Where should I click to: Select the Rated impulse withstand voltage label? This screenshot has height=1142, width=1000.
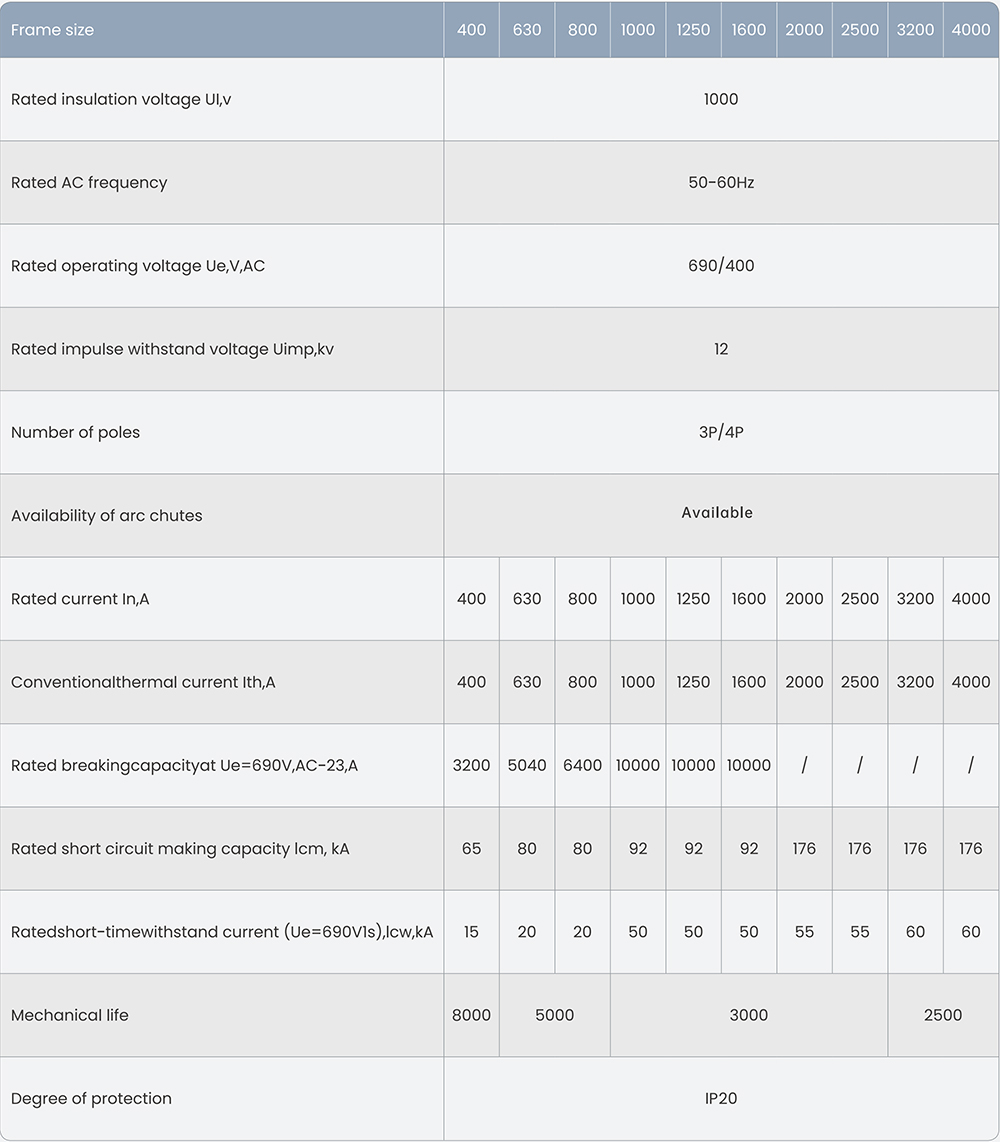pos(172,349)
